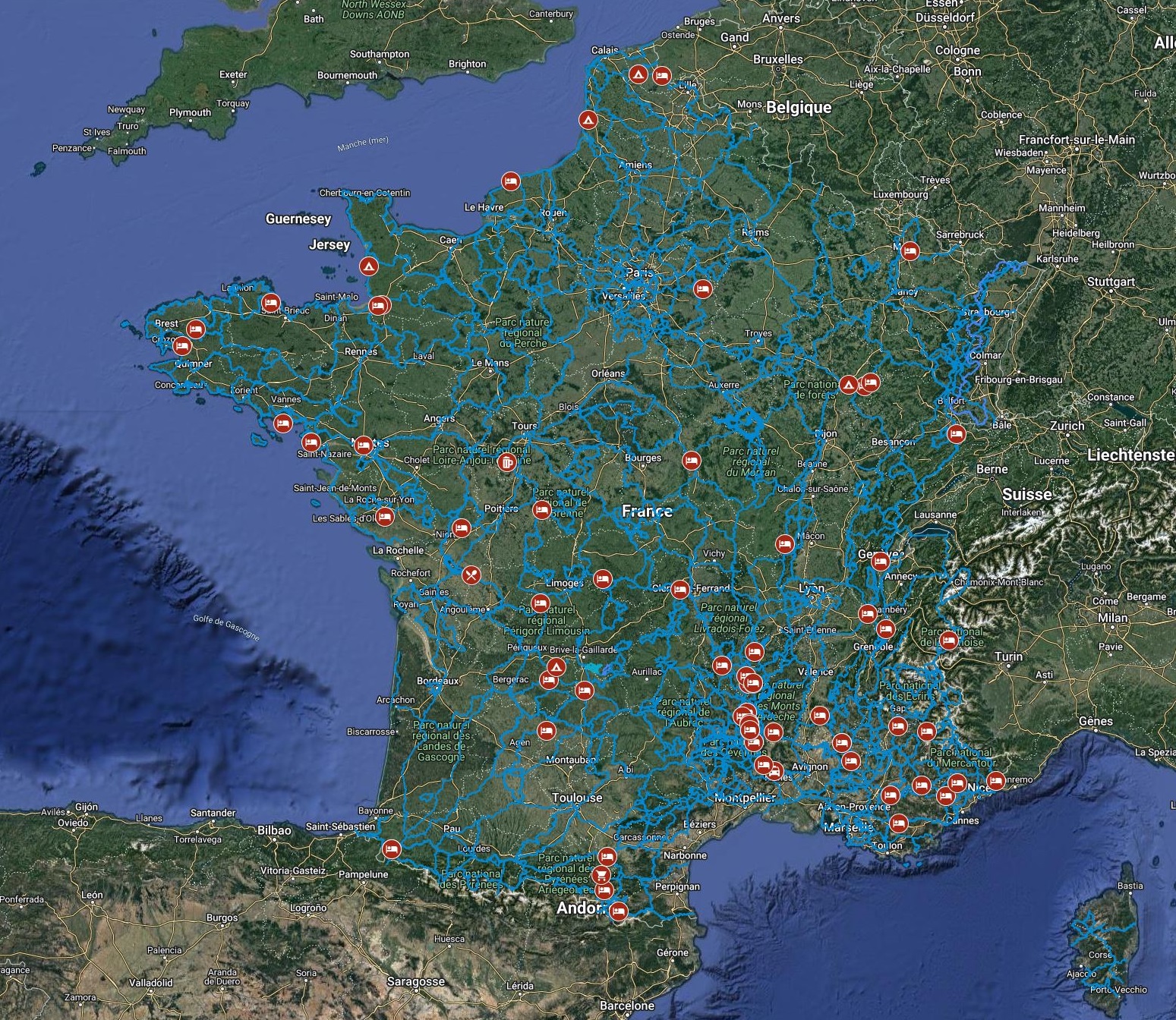Click the bed marker above Périgord-Limousin park label
This screenshot has height=1020, width=1176.
[x=540, y=604]
